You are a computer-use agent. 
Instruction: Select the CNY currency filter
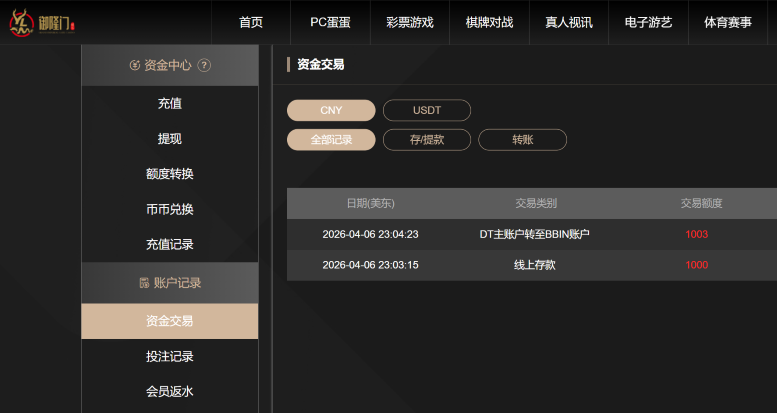point(331,110)
